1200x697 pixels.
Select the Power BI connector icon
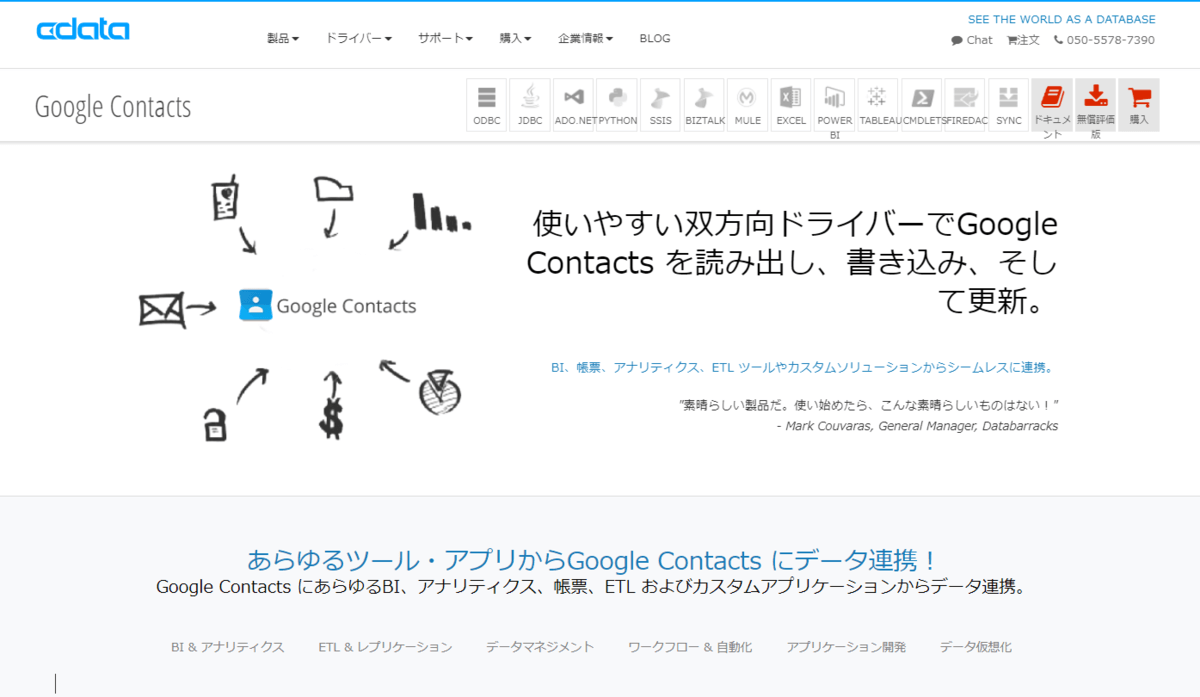coord(834,105)
